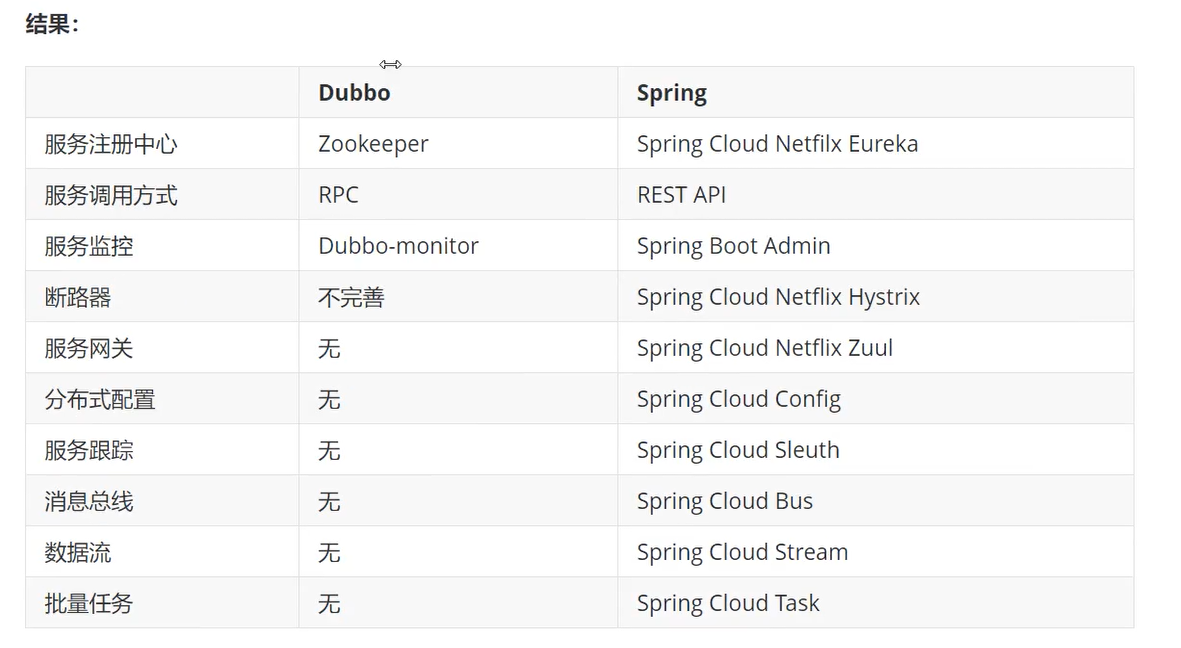Viewport: 1181px width, 648px height.
Task: Click the 服务注册中心 row label
Action: [111, 144]
